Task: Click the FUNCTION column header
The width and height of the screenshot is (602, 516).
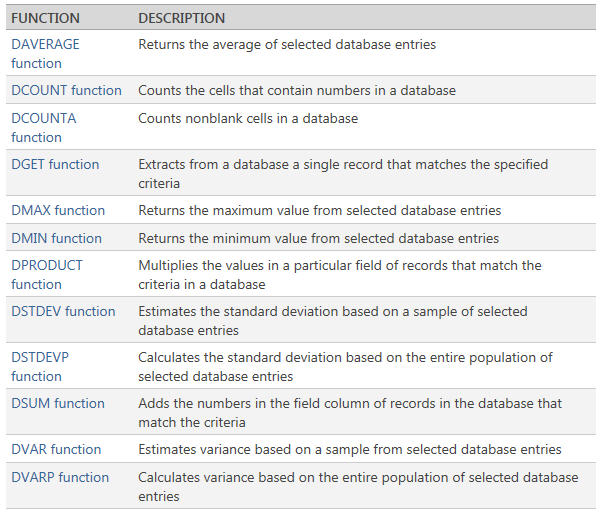Action: click(x=45, y=18)
